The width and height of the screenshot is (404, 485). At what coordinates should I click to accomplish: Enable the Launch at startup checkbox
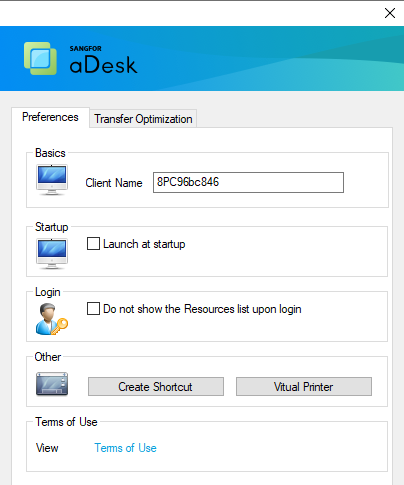click(93, 243)
